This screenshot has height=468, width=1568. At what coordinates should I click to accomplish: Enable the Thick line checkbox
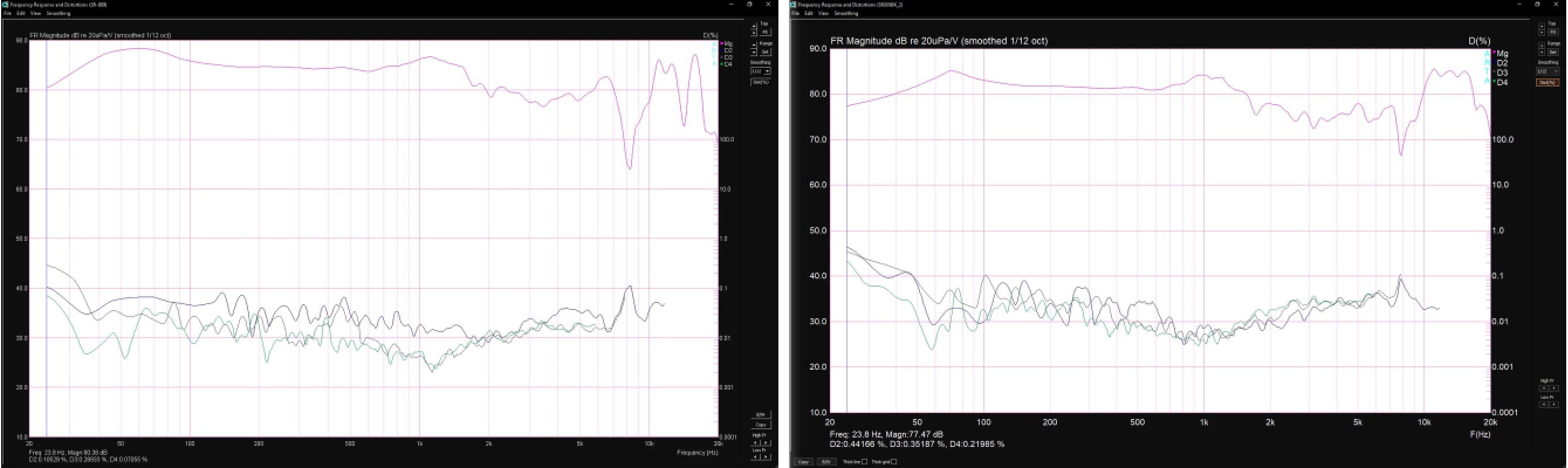(864, 462)
